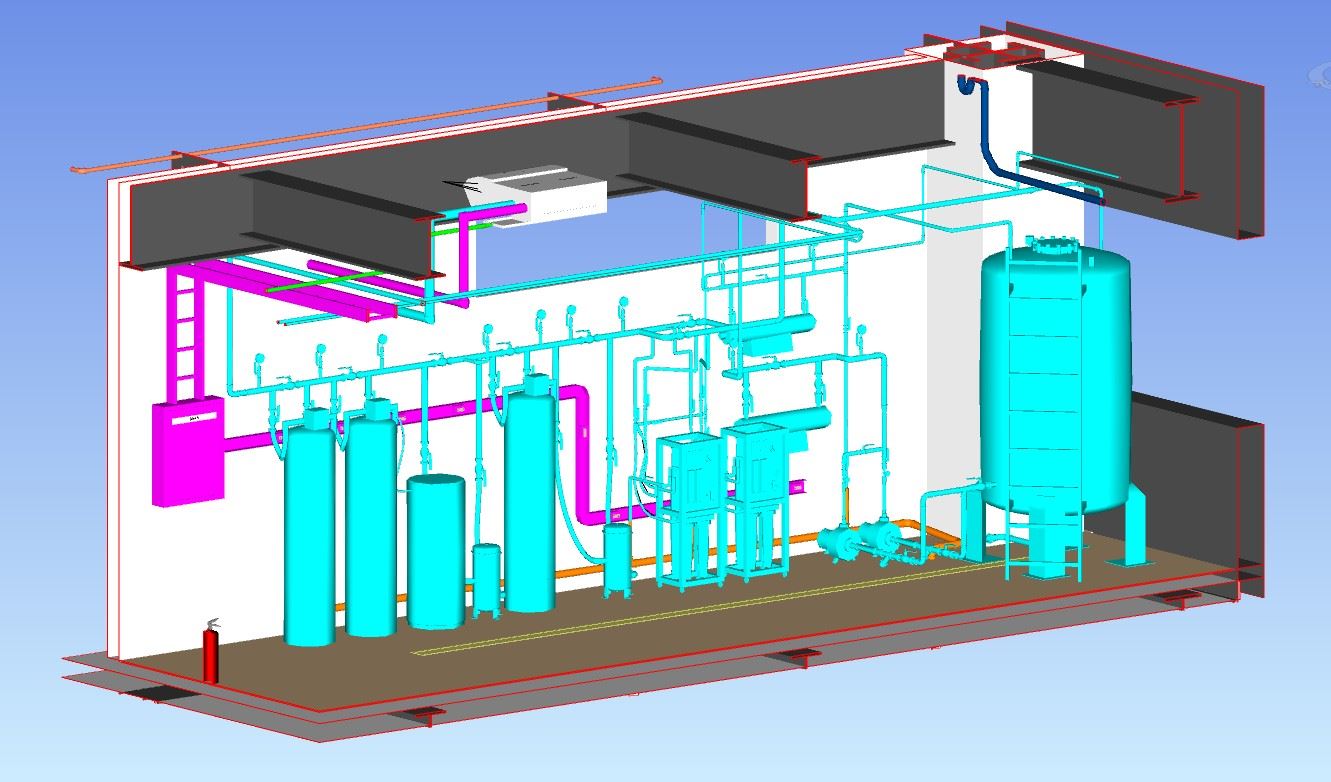Click the magenta electrical panel box on wall

(x=187, y=452)
